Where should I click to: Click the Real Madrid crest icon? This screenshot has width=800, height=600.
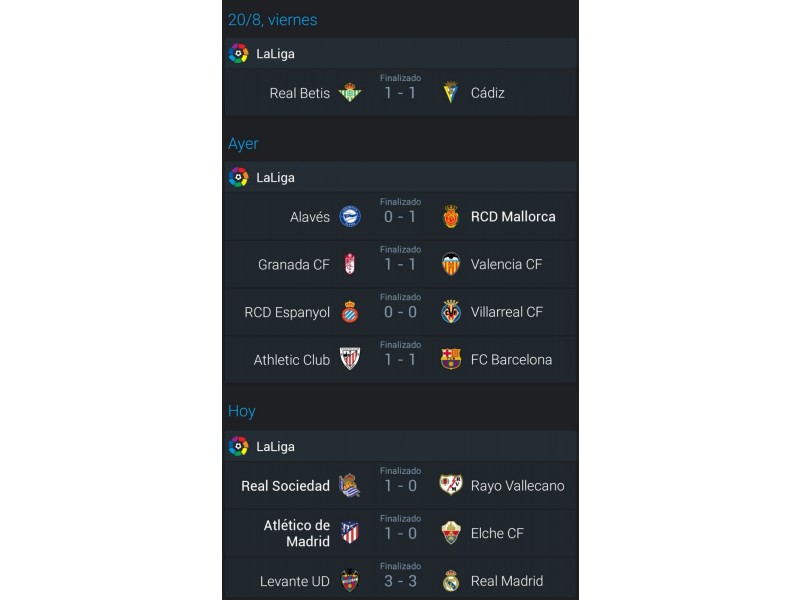[x=451, y=581]
